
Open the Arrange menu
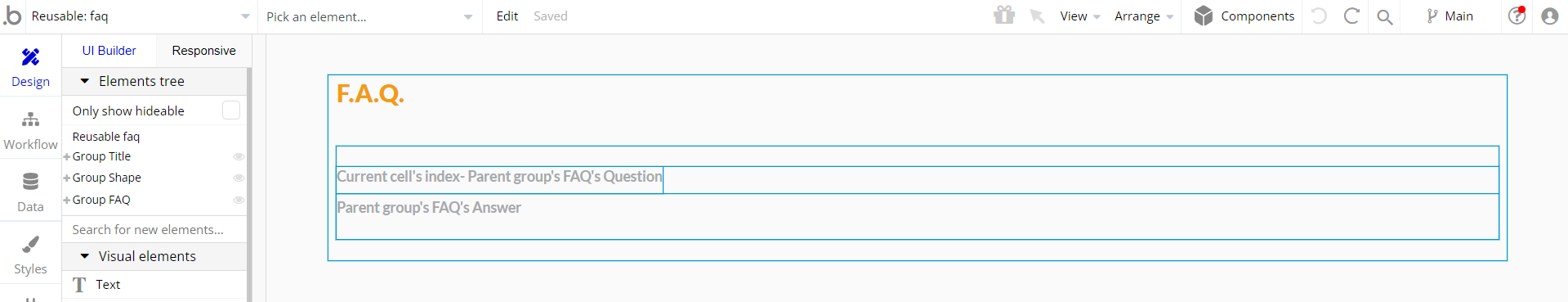pyautogui.click(x=1144, y=16)
